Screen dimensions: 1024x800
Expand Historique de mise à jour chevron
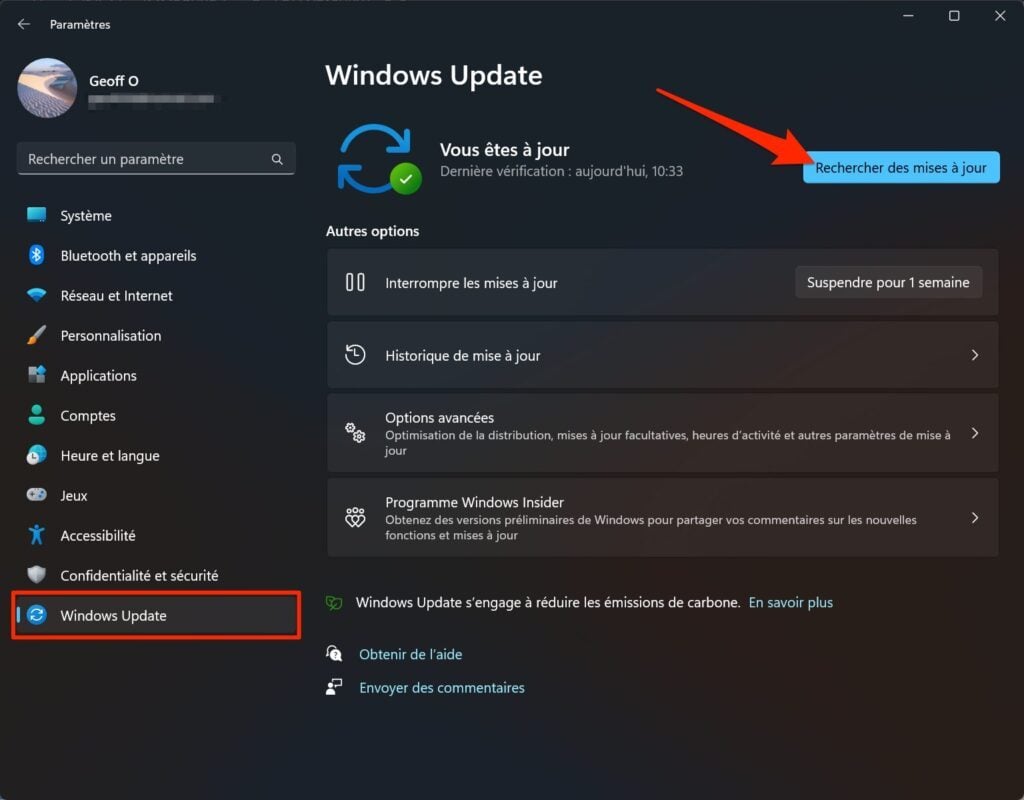[974, 355]
